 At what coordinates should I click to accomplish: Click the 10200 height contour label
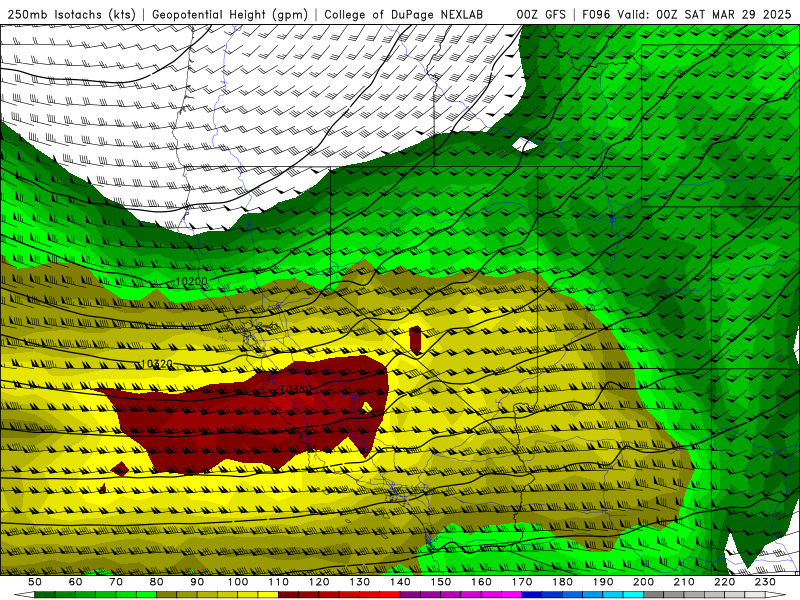[x=192, y=281]
